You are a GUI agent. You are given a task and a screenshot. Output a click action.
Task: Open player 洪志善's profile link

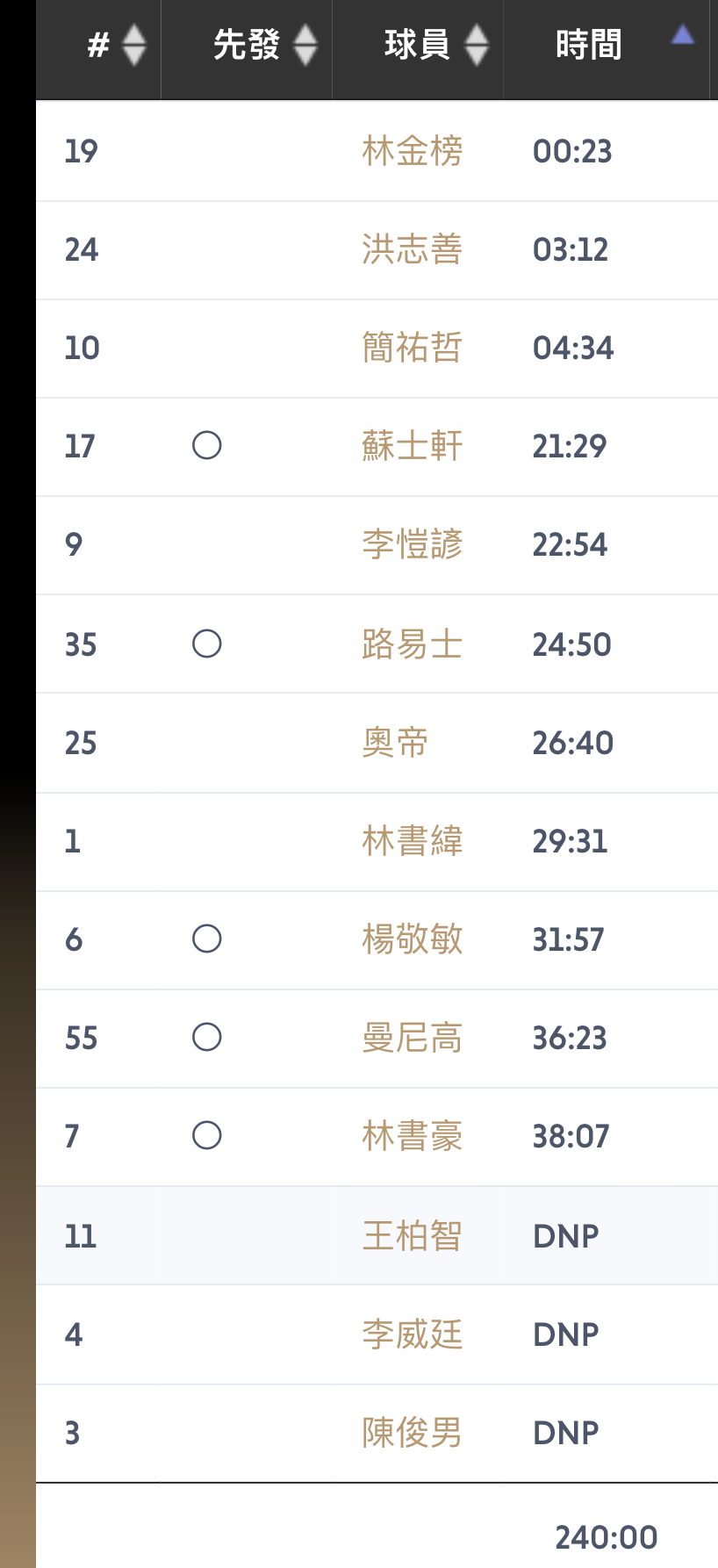tap(412, 250)
